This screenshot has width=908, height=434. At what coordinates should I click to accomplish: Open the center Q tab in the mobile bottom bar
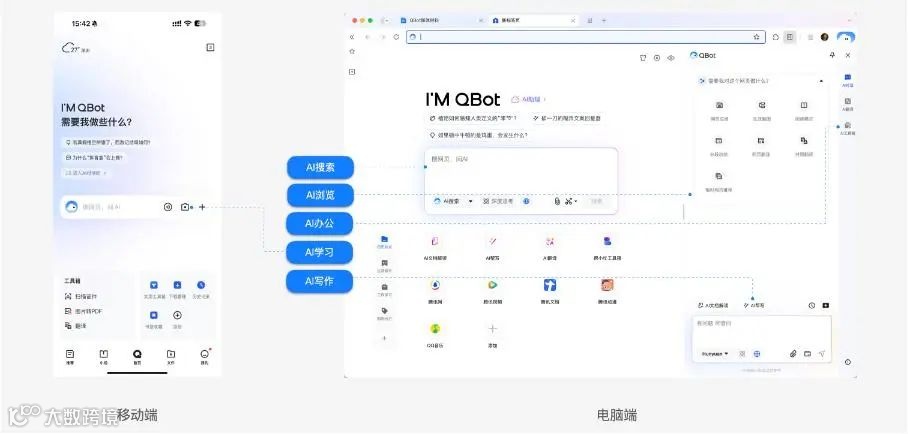pyautogui.click(x=137, y=356)
